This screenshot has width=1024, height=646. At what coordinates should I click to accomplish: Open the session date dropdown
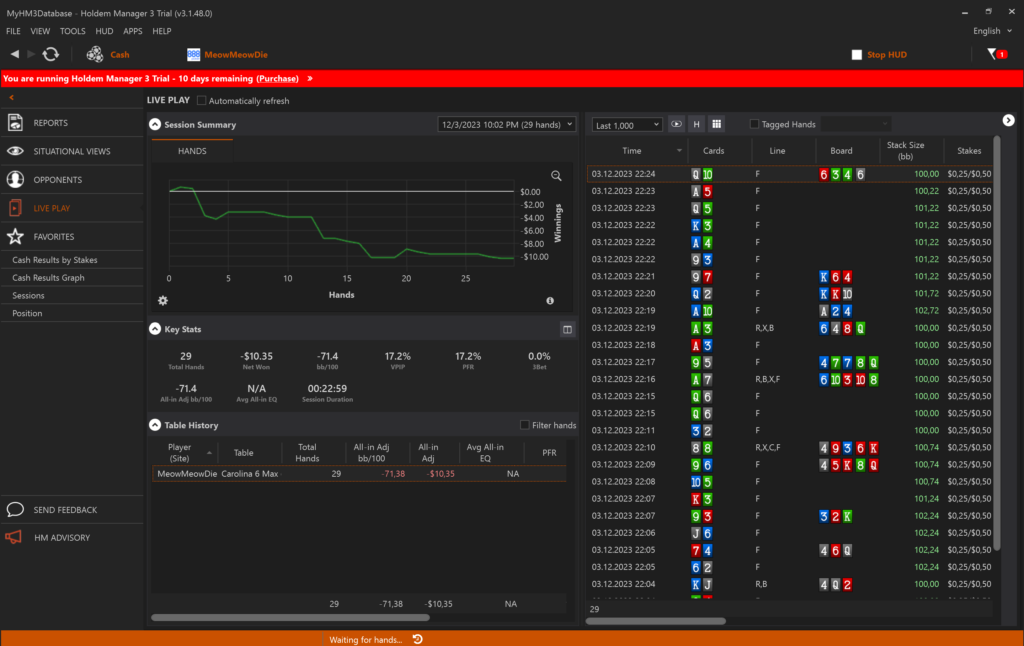tap(506, 124)
